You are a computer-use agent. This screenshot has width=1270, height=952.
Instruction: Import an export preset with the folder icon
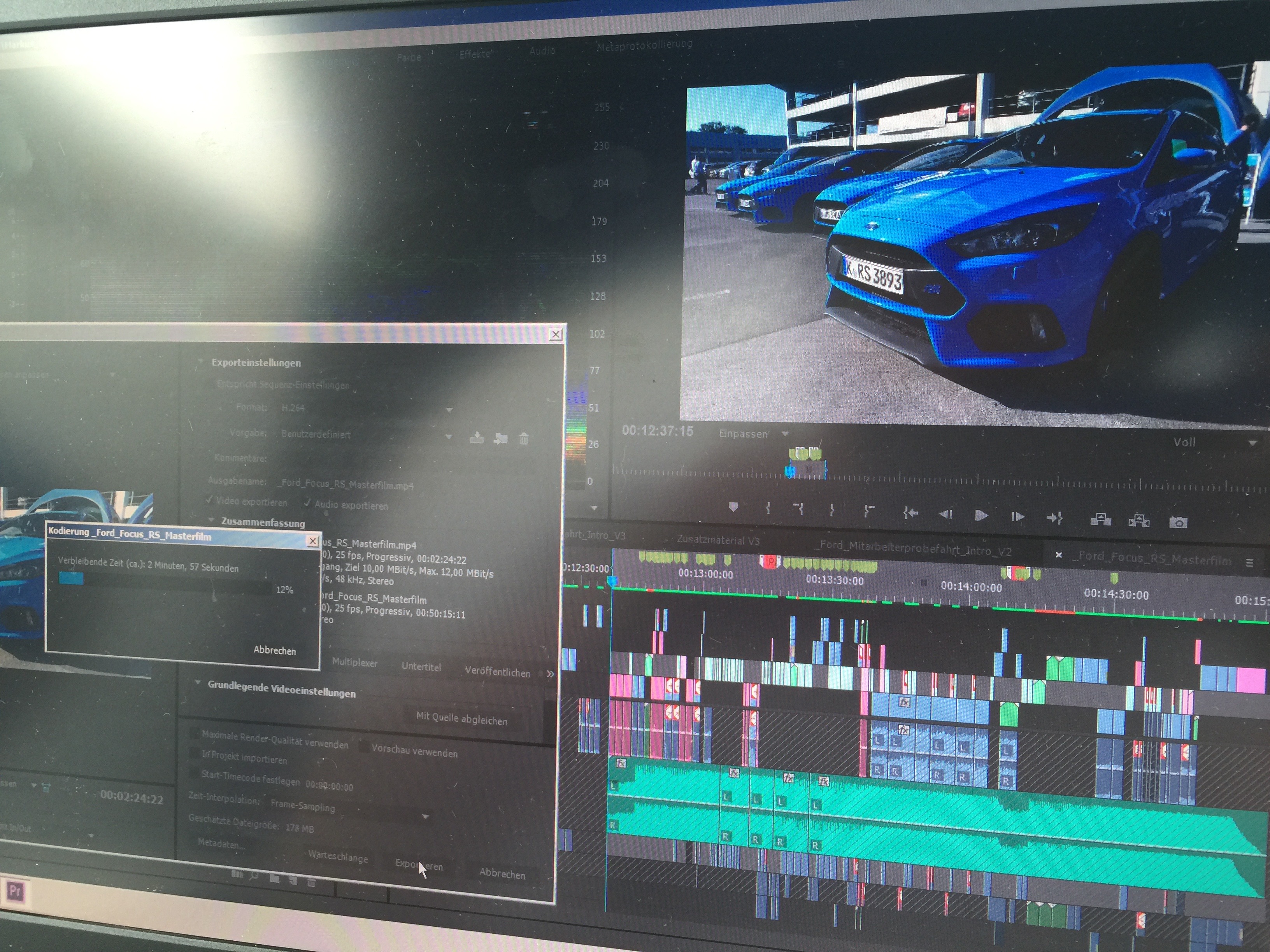(x=501, y=439)
